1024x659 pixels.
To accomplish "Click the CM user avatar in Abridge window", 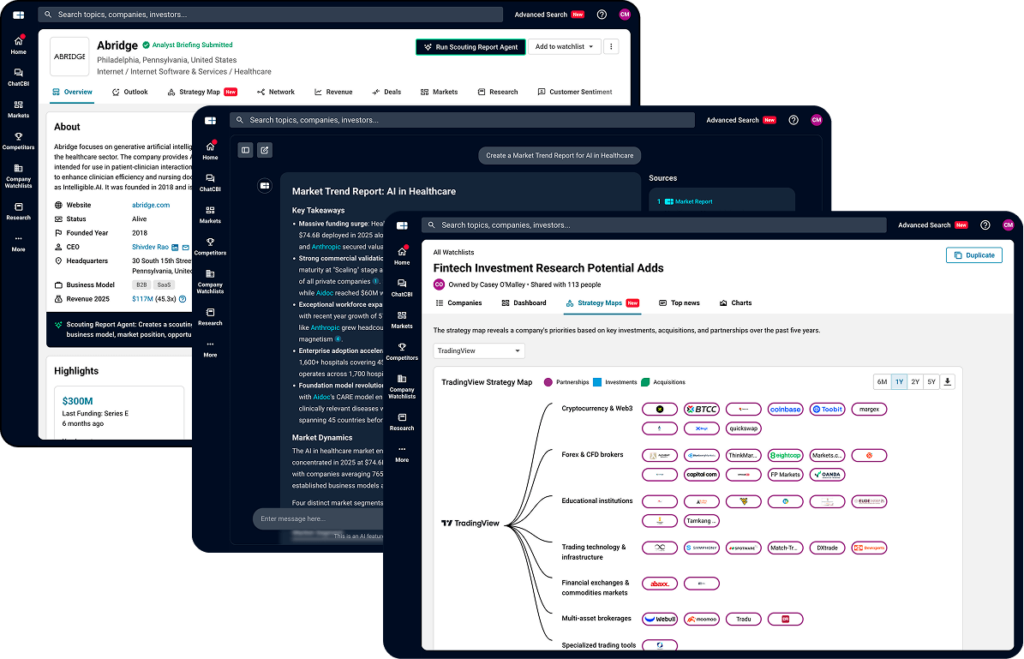I will pos(625,15).
